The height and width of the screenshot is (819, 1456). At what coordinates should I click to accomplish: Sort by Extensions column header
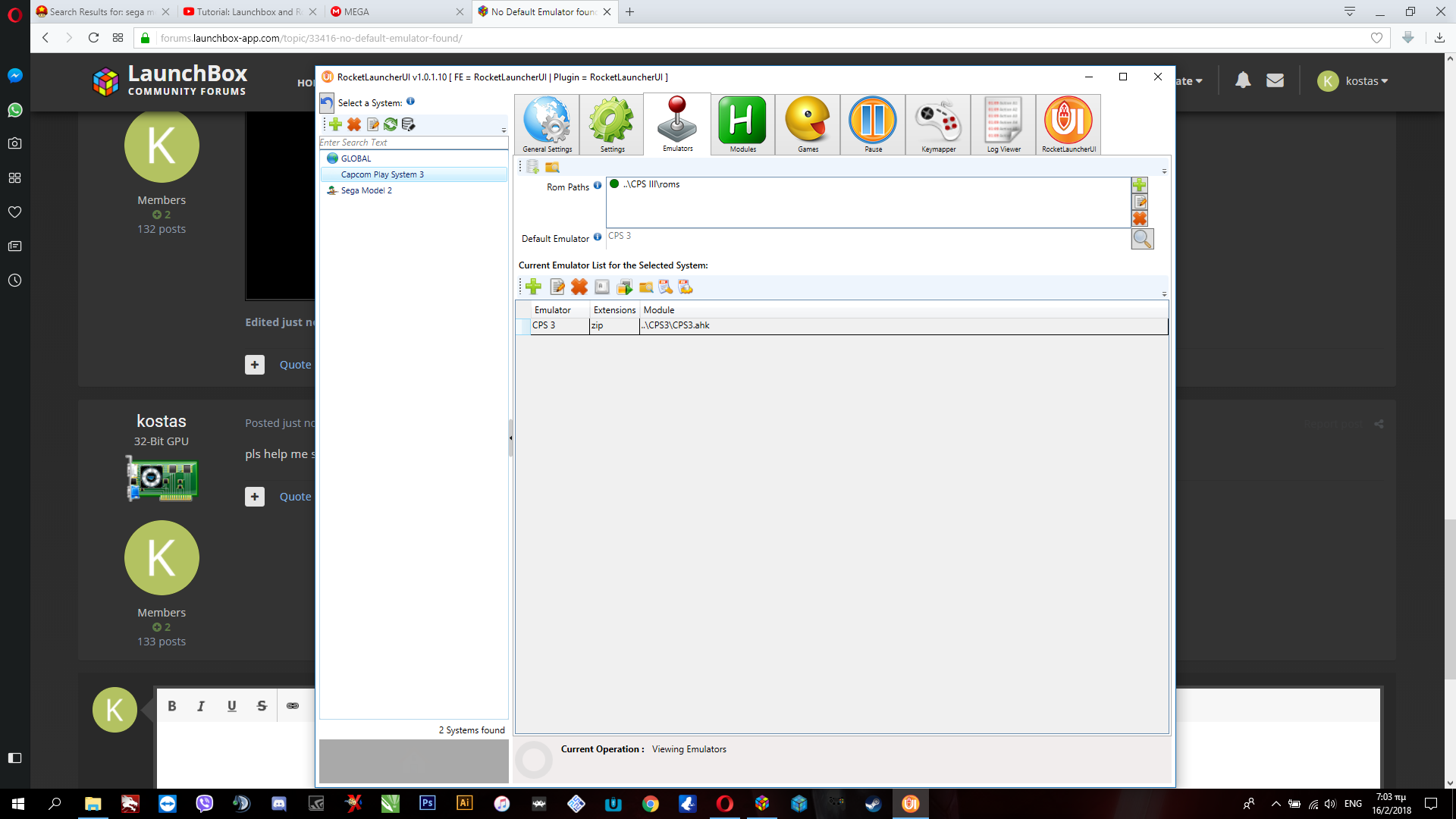tap(614, 310)
